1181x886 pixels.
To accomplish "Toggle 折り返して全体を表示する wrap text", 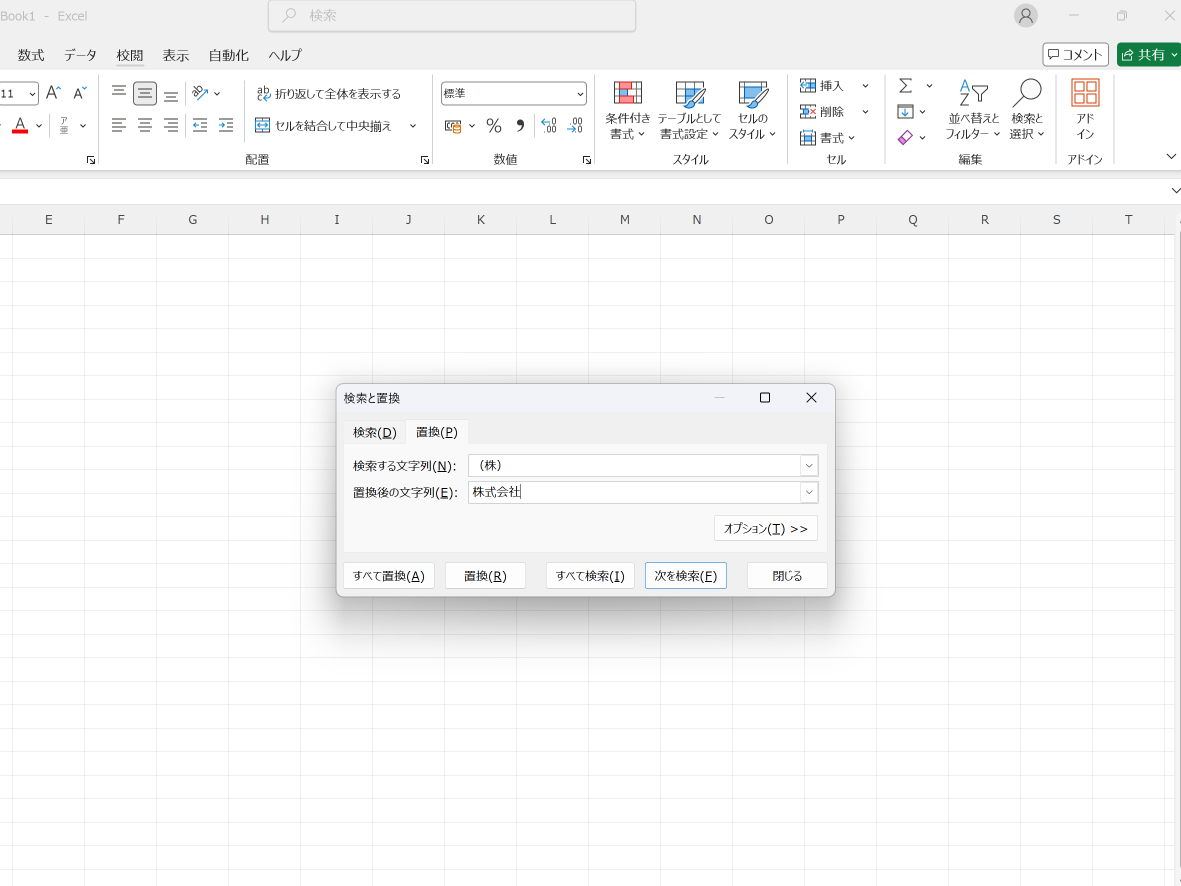I will pos(328,93).
